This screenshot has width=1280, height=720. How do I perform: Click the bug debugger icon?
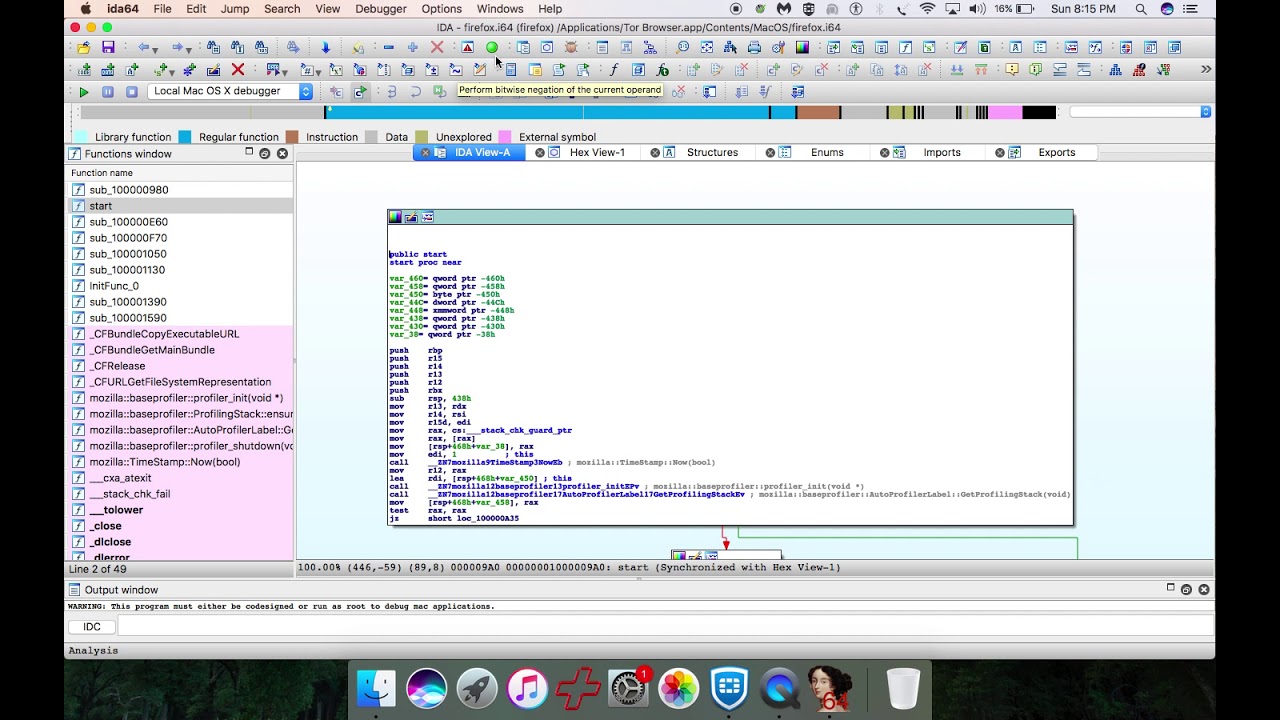(x=571, y=47)
